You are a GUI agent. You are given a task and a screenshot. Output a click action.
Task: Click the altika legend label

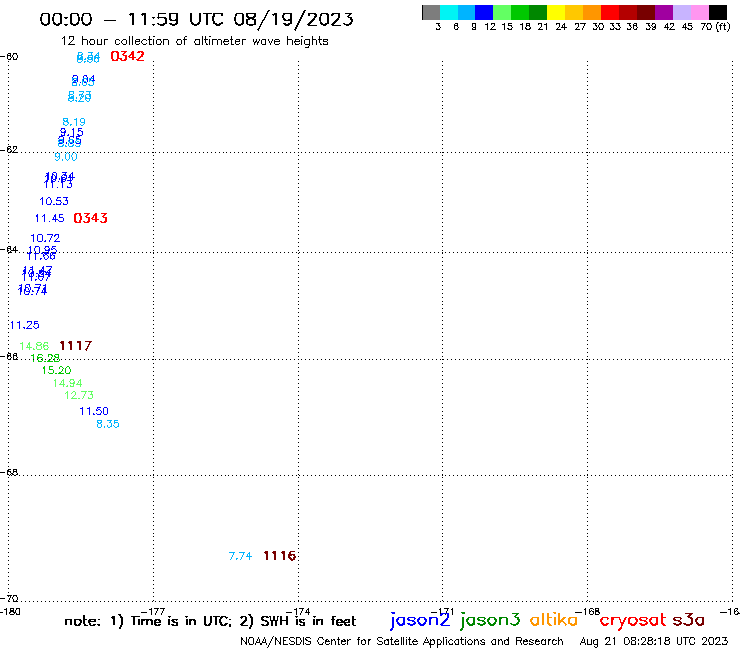coord(554,619)
